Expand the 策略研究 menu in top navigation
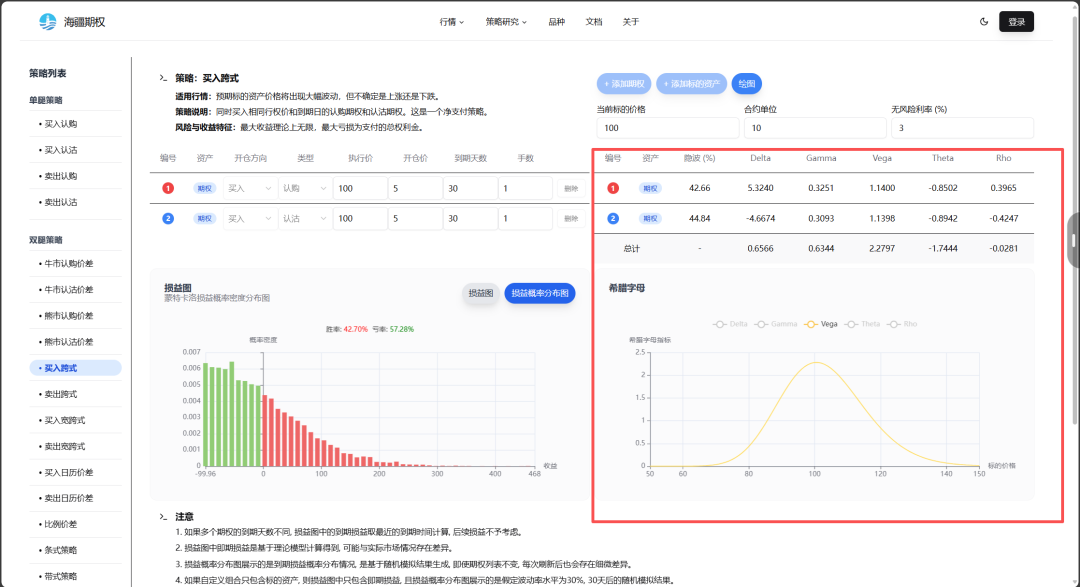Screen dimensions: 1080x587 tap(506, 21)
